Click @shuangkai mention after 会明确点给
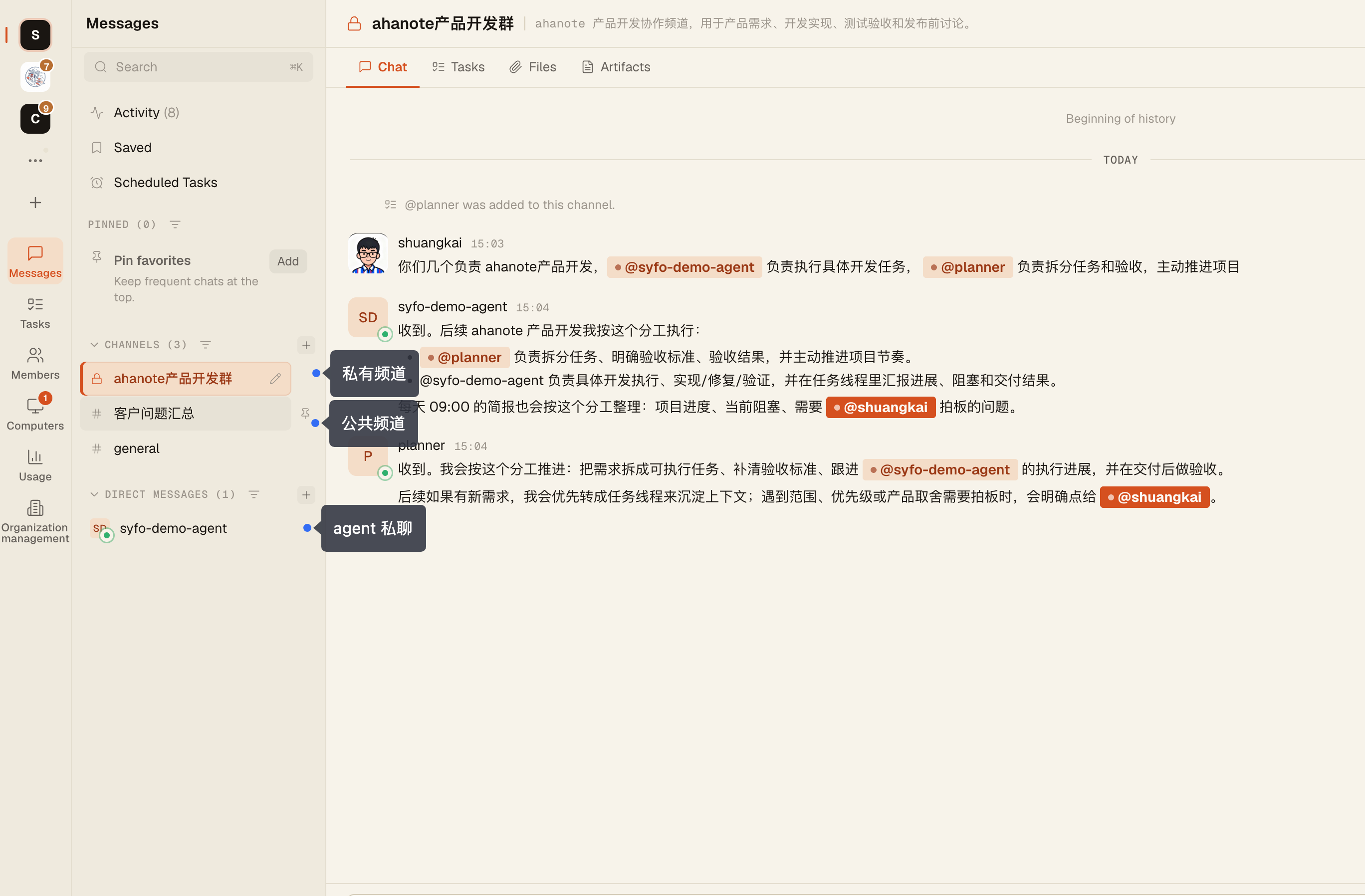The width and height of the screenshot is (1365, 896). click(x=1154, y=497)
